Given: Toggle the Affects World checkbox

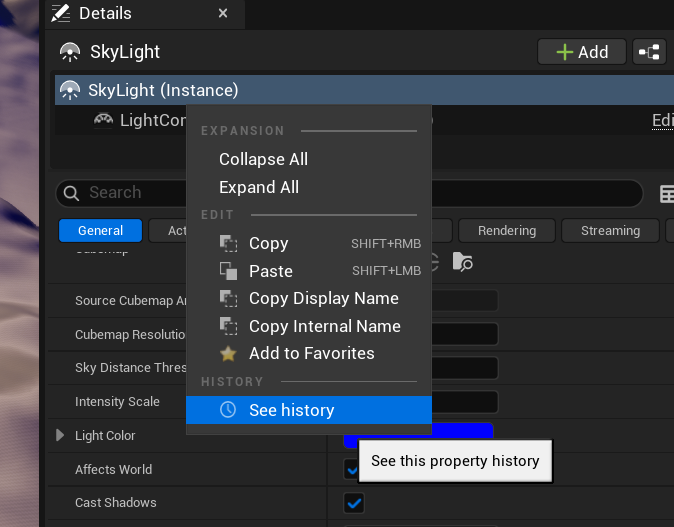Looking at the screenshot, I should click(x=350, y=469).
